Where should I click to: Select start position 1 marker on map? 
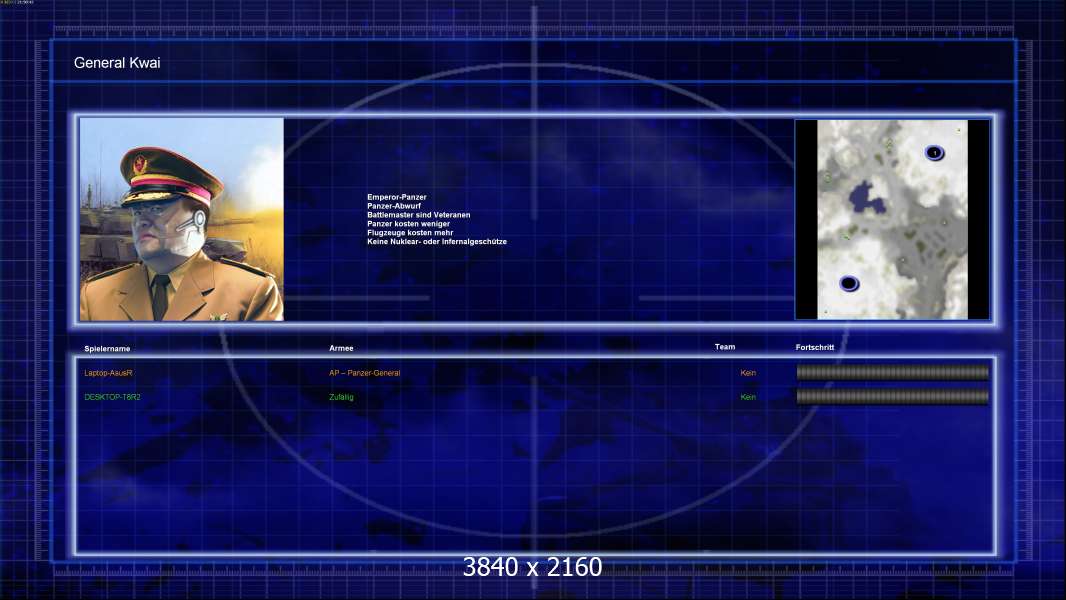[935, 153]
